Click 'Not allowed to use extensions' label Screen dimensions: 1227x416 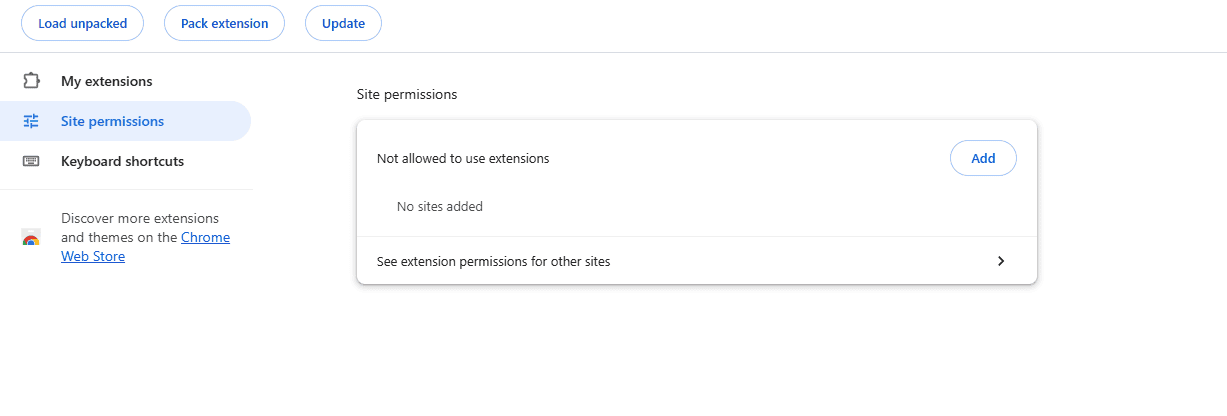point(463,158)
